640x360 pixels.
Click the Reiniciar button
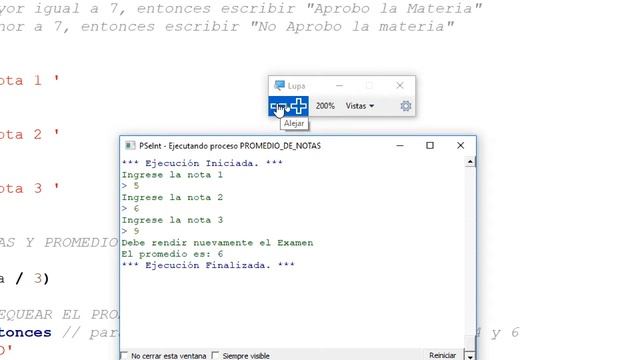(442, 355)
